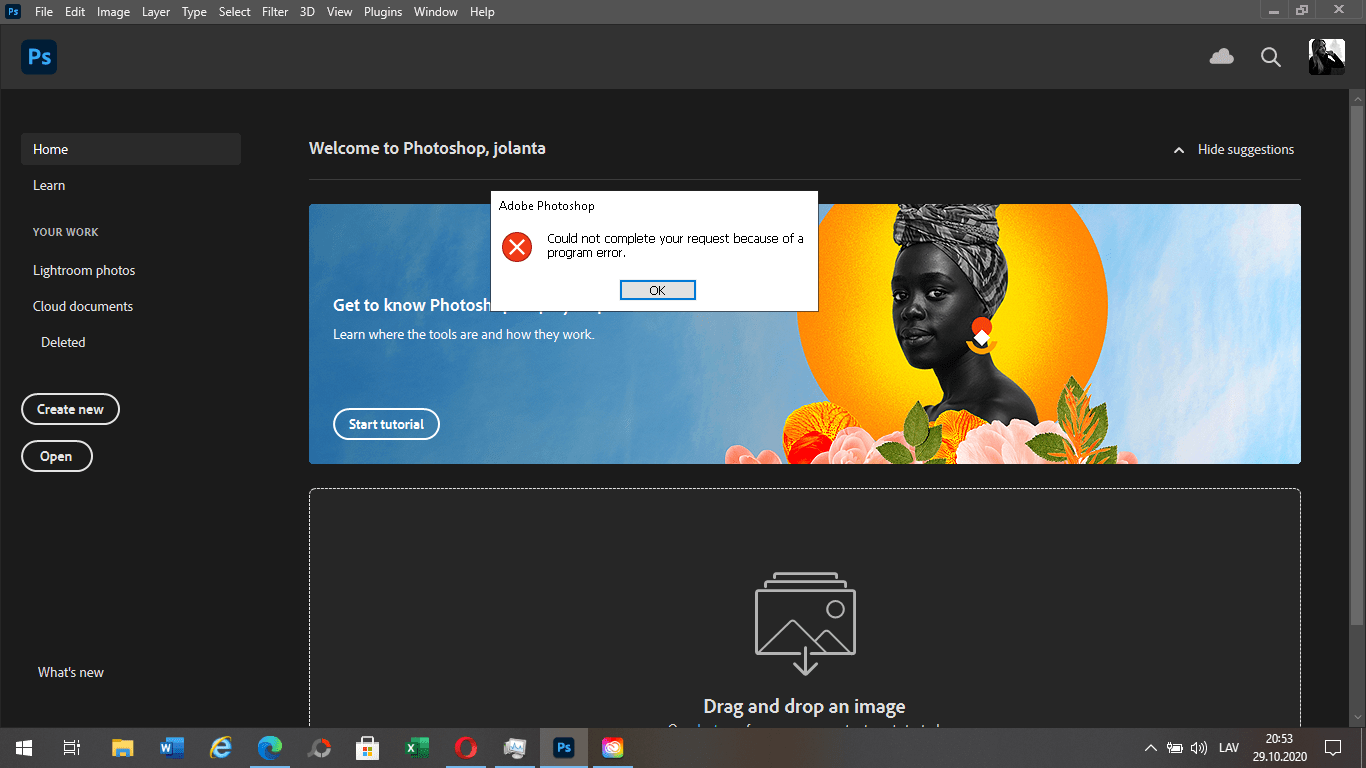Image resolution: width=1366 pixels, height=768 pixels.
Task: Click the Create new button
Action: click(70, 409)
